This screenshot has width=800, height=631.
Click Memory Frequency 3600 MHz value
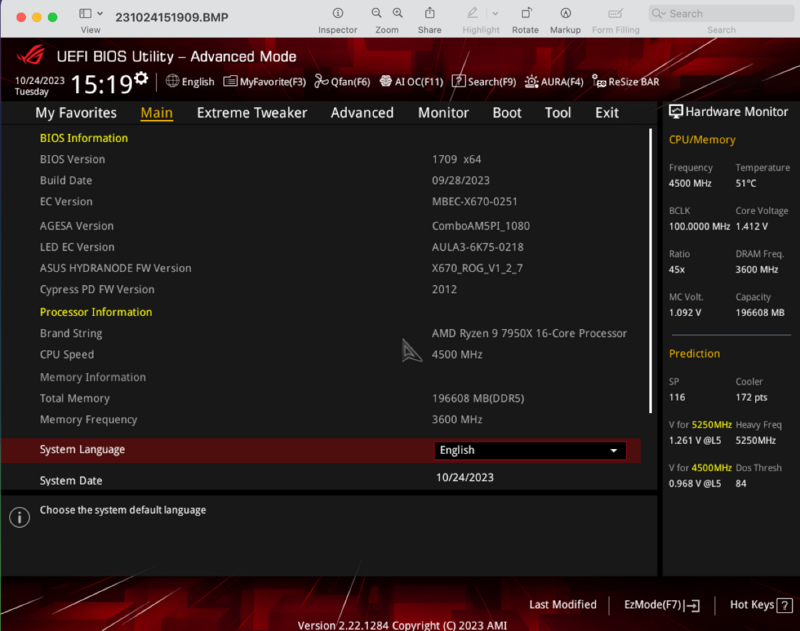(x=457, y=419)
